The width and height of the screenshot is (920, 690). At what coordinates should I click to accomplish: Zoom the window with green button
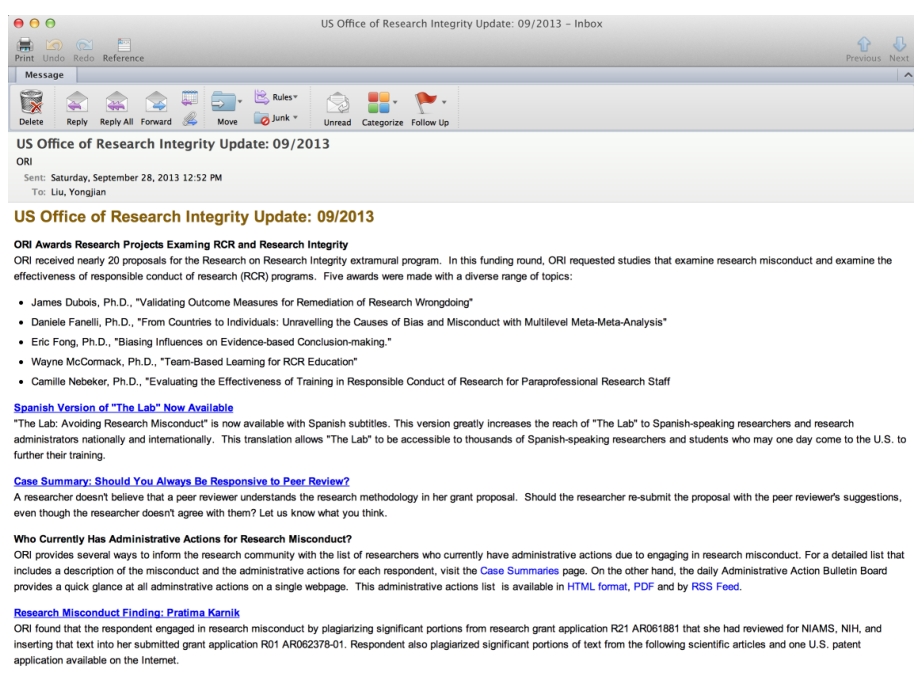click(x=50, y=23)
